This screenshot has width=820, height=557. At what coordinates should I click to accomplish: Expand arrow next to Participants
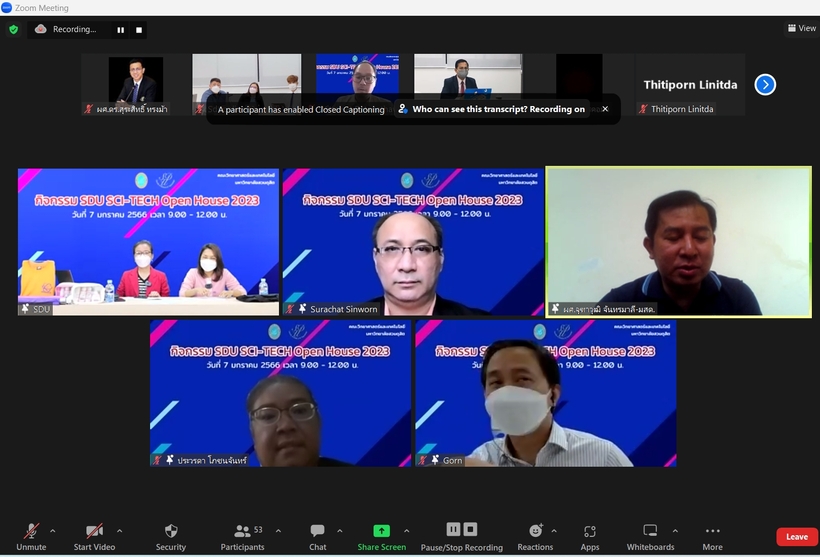(x=278, y=531)
